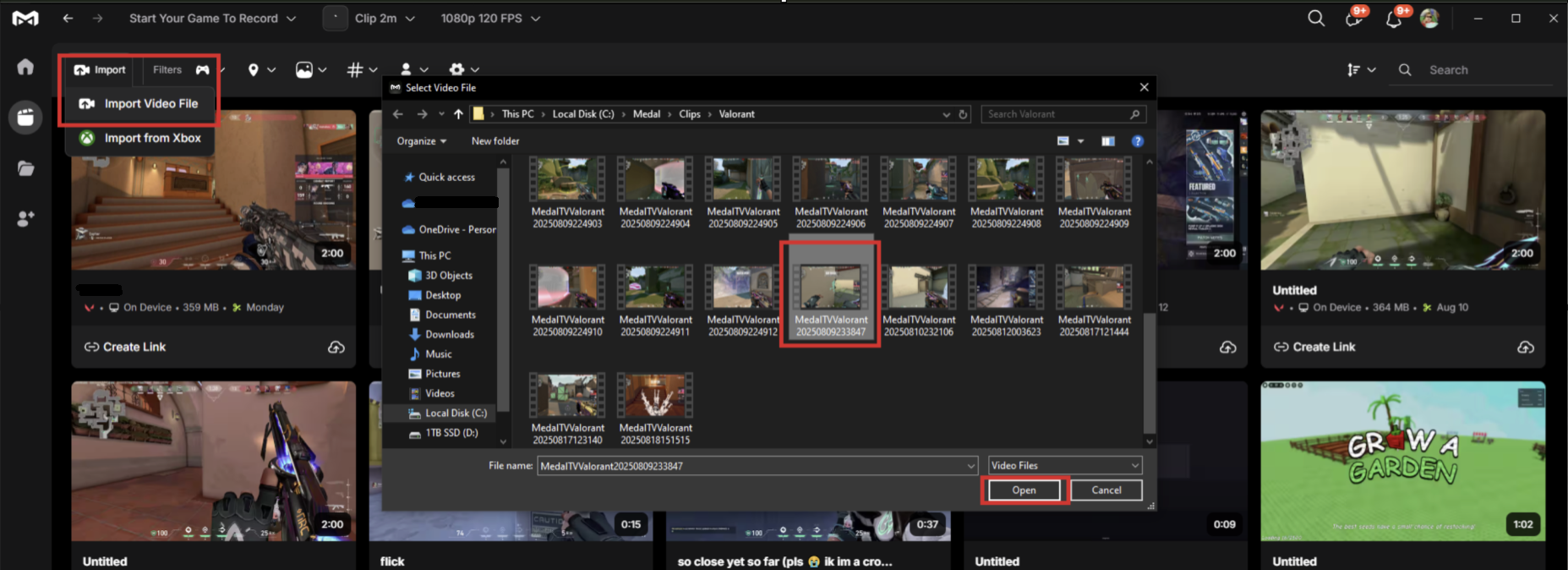Click the Import button
The image size is (1568, 570).
(x=100, y=69)
